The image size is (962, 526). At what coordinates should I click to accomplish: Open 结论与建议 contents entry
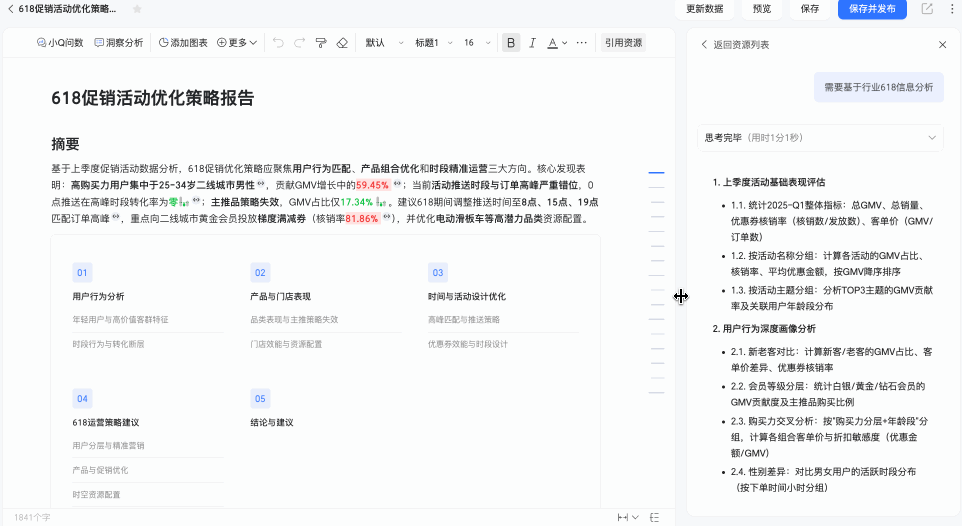272,422
